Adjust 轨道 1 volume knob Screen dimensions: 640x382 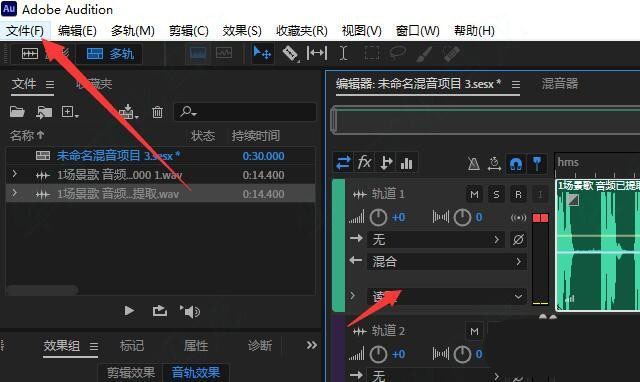[x=378, y=217]
